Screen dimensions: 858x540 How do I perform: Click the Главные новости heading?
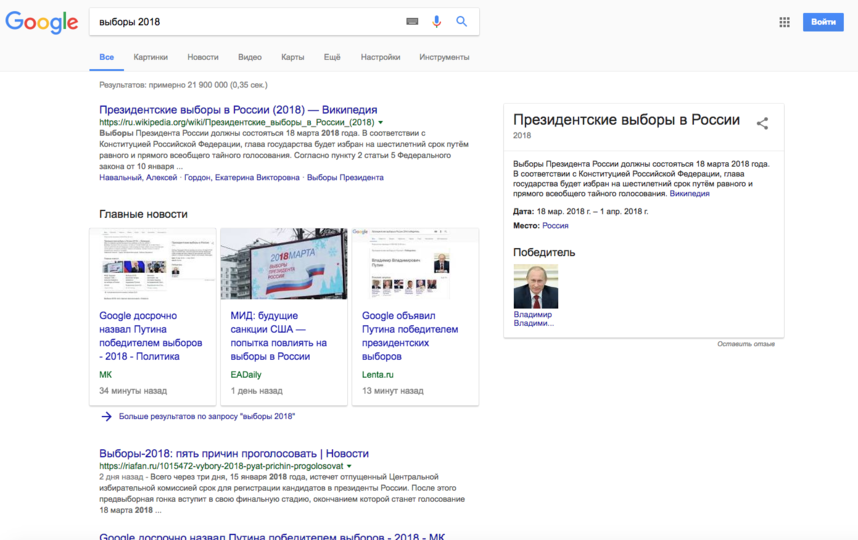(143, 214)
